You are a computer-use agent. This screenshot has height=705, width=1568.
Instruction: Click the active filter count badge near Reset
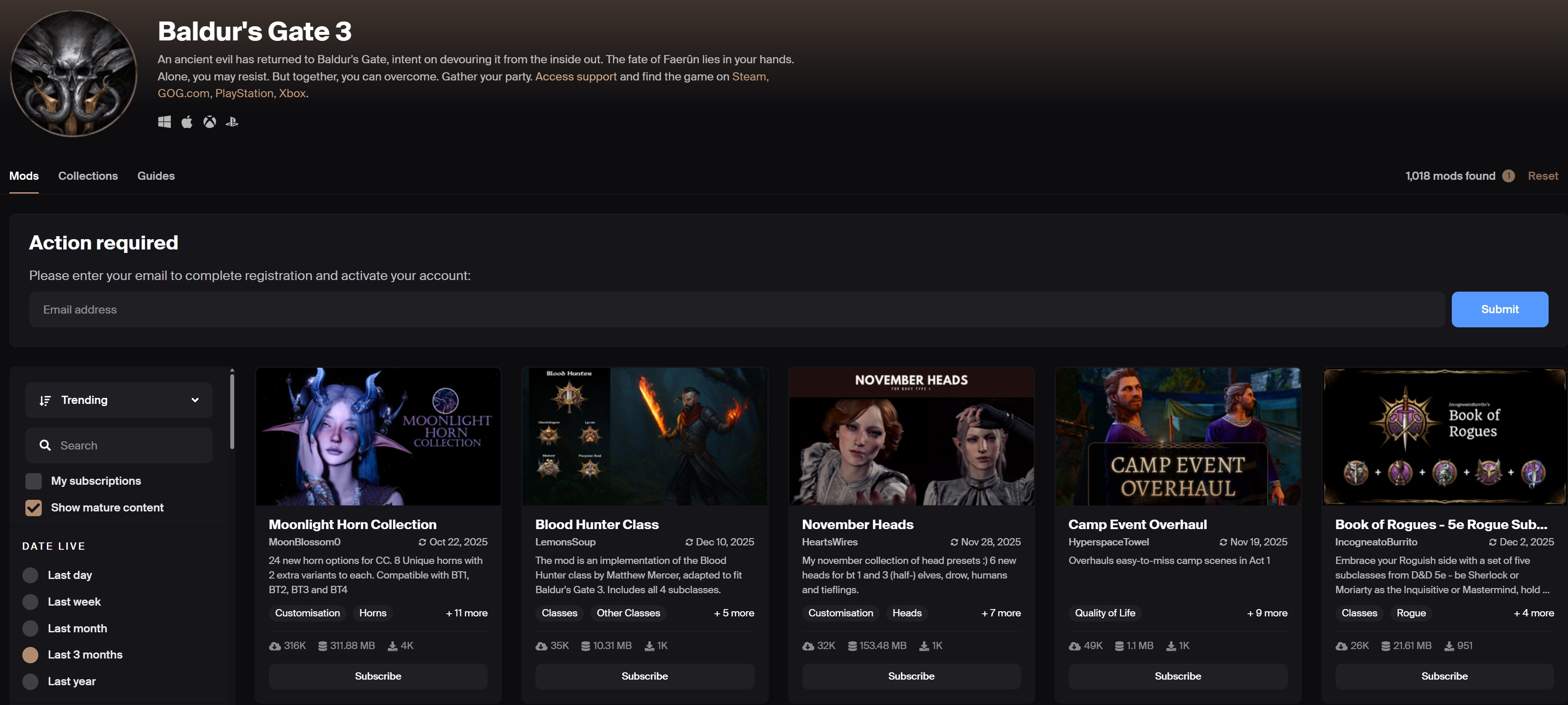coord(1508,176)
